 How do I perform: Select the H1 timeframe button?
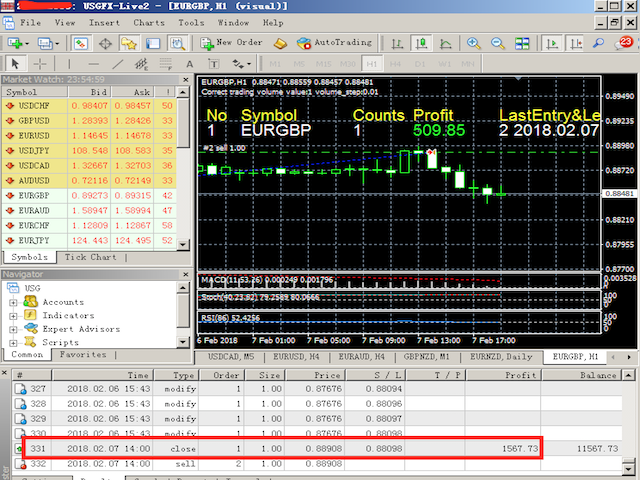pos(372,64)
